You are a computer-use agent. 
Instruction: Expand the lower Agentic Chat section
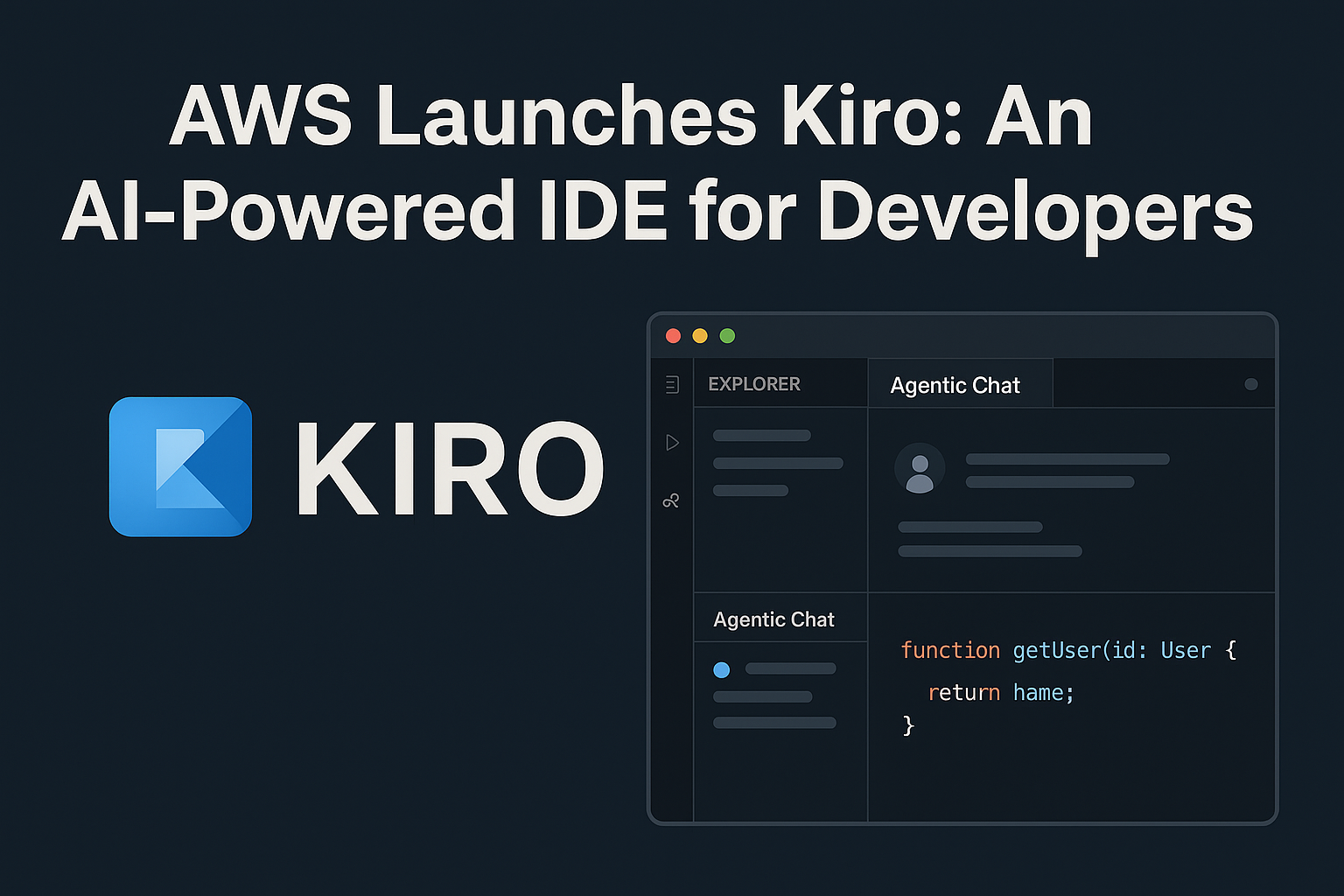[773, 619]
